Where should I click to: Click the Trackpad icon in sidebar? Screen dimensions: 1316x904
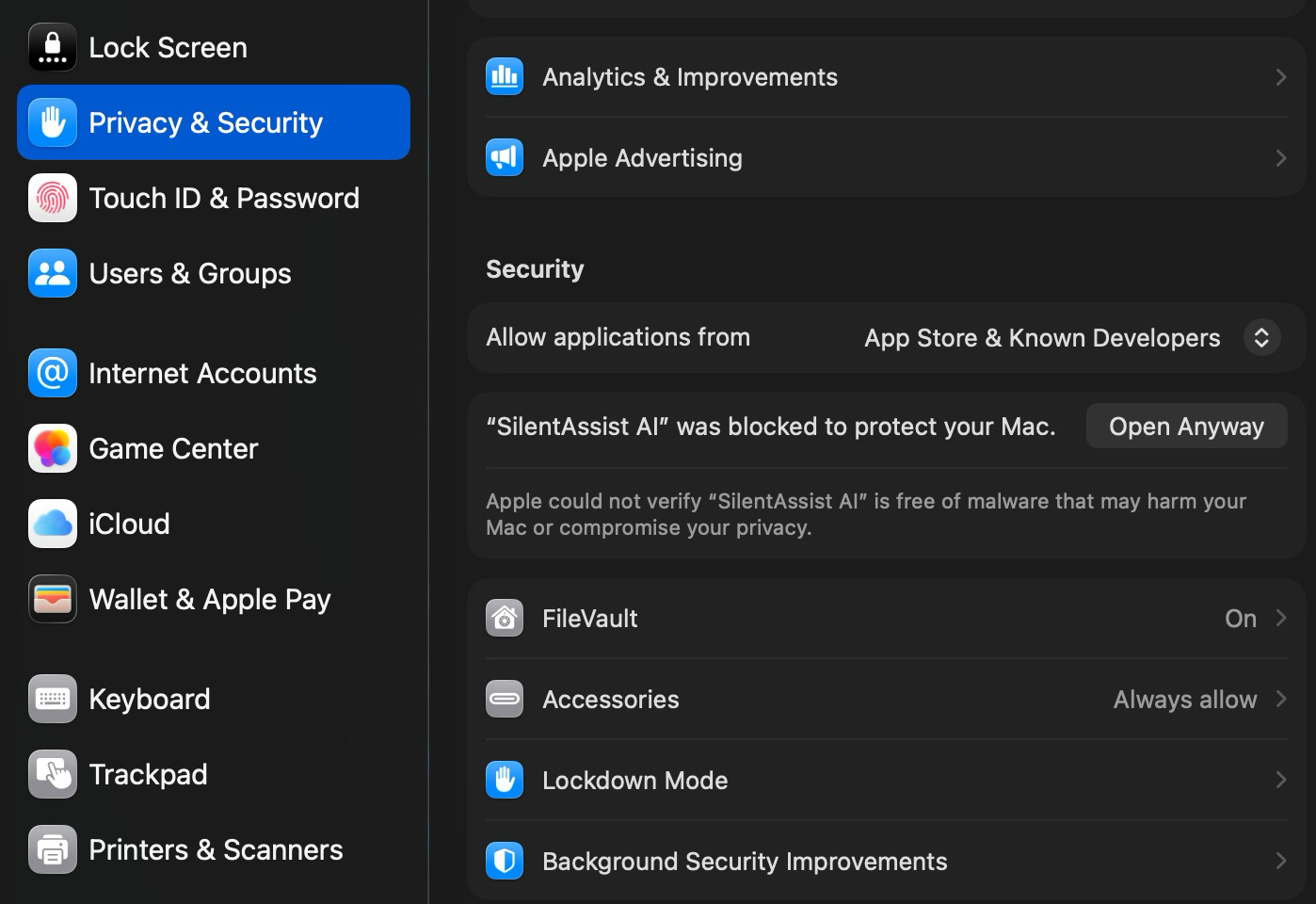click(53, 774)
